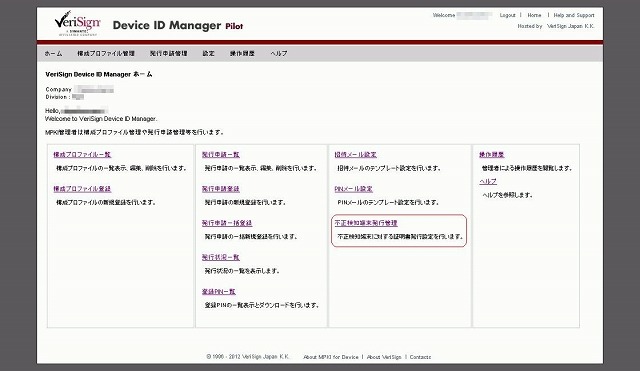Screen dimensions: 640x371
Task: Open the ホーム menu in navigation bar
Action: 53,53
